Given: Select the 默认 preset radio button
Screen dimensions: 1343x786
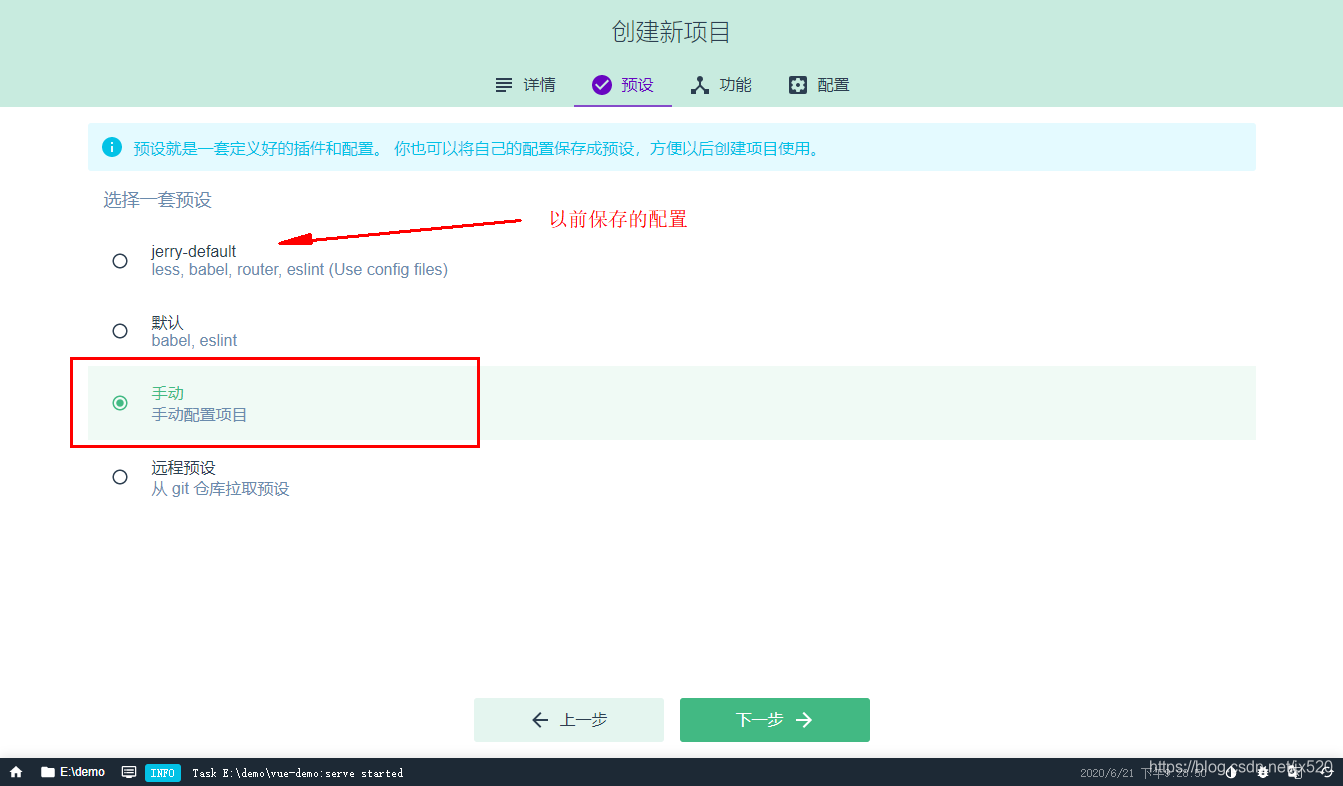Looking at the screenshot, I should pyautogui.click(x=120, y=331).
